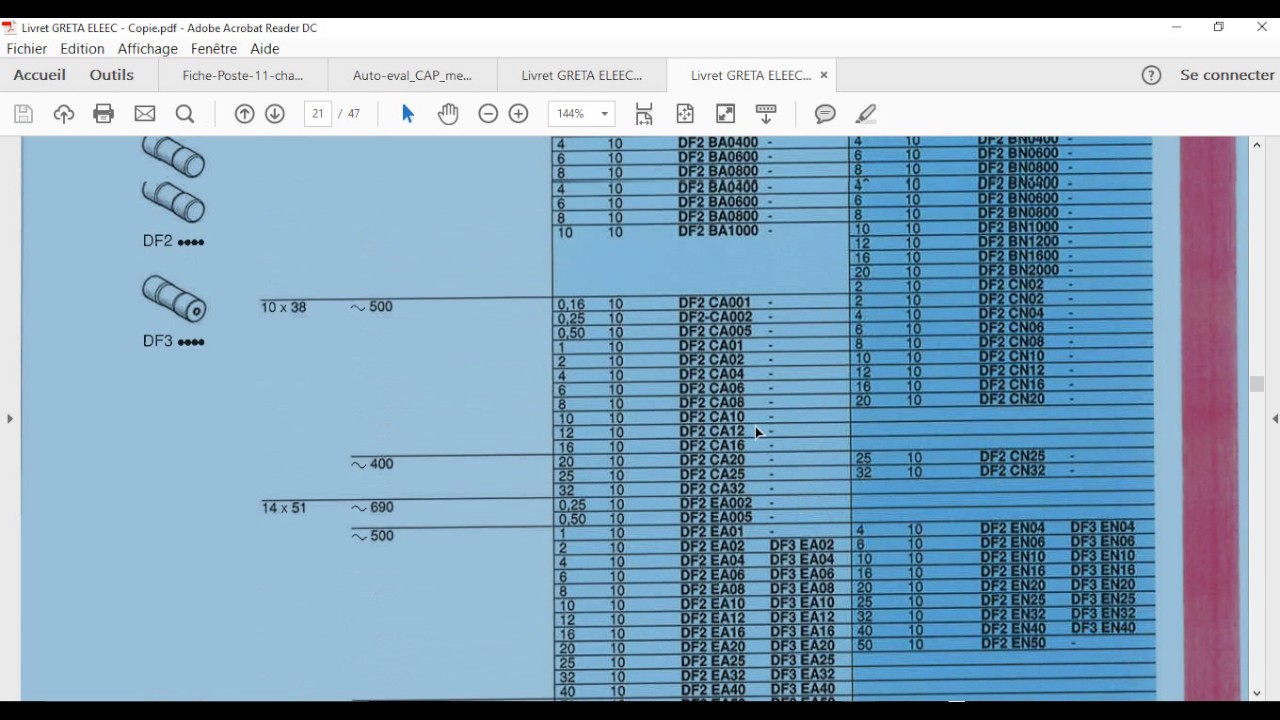Add a comment note icon

(825, 114)
